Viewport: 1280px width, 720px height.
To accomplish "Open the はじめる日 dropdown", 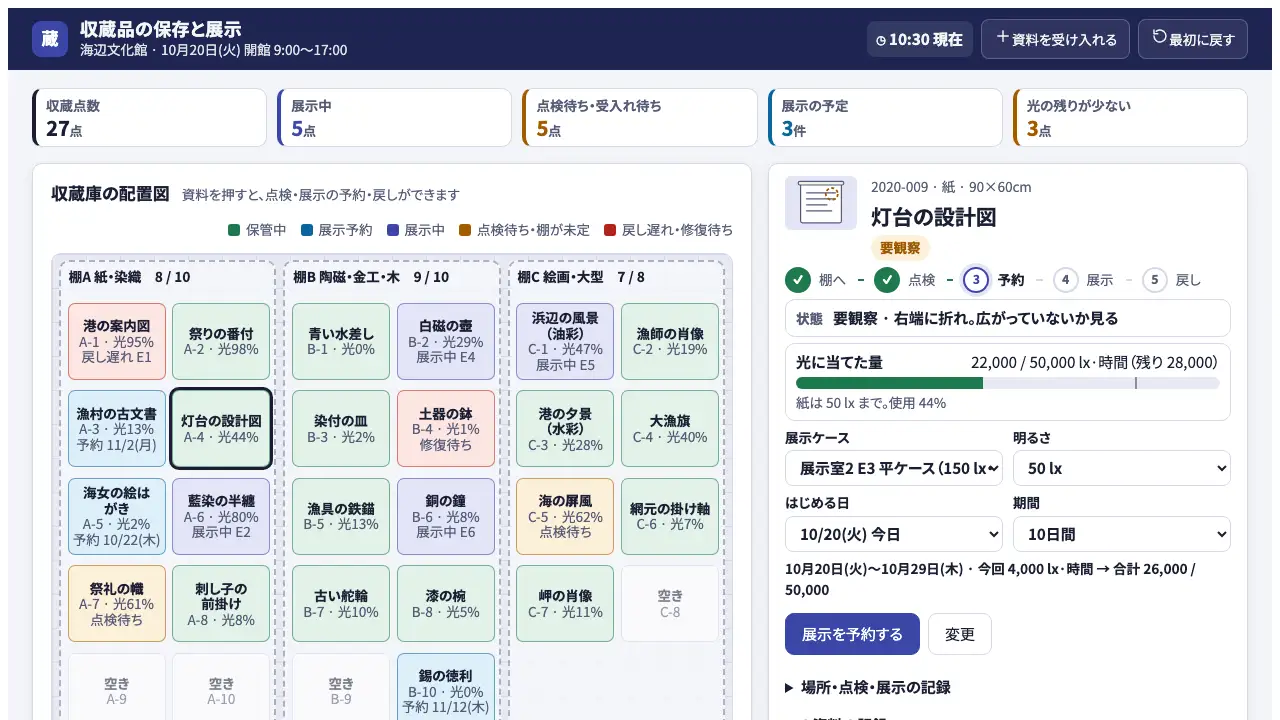I will click(894, 534).
